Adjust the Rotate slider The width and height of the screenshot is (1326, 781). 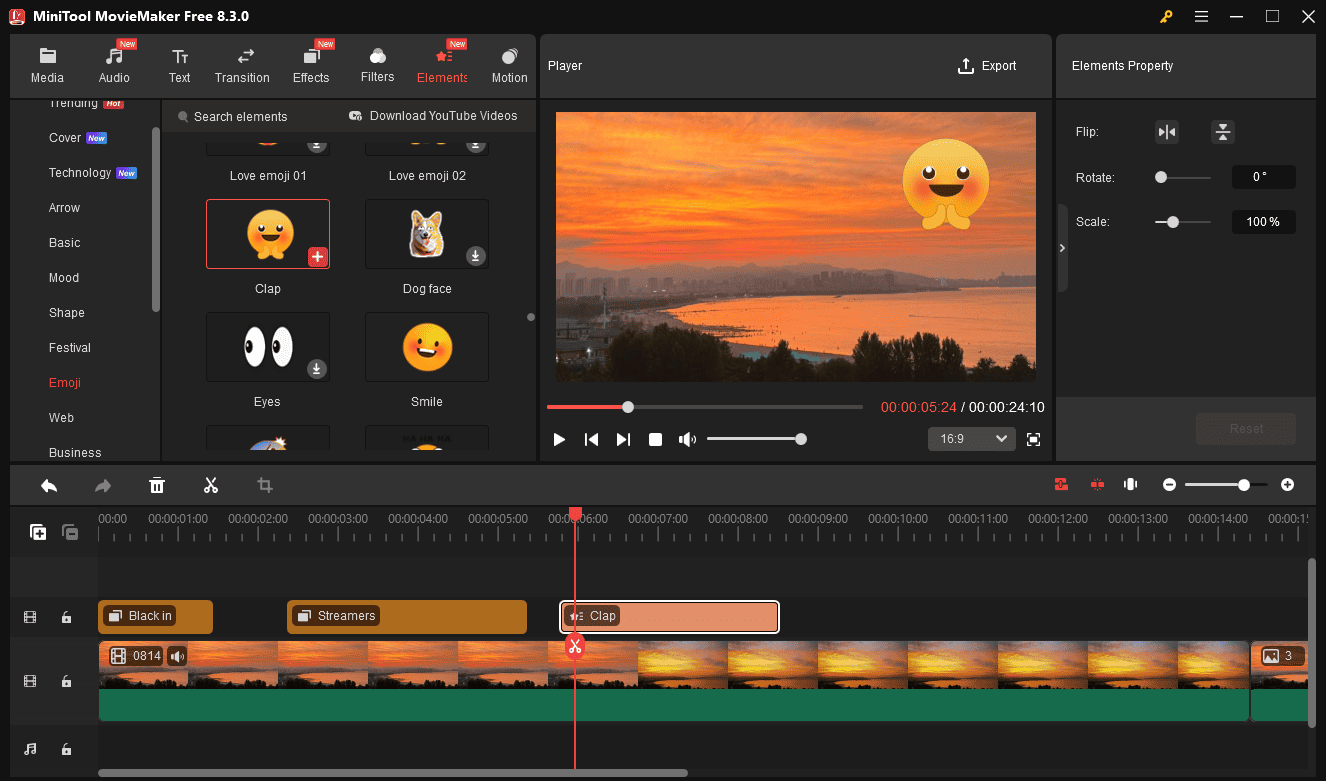1182,177
